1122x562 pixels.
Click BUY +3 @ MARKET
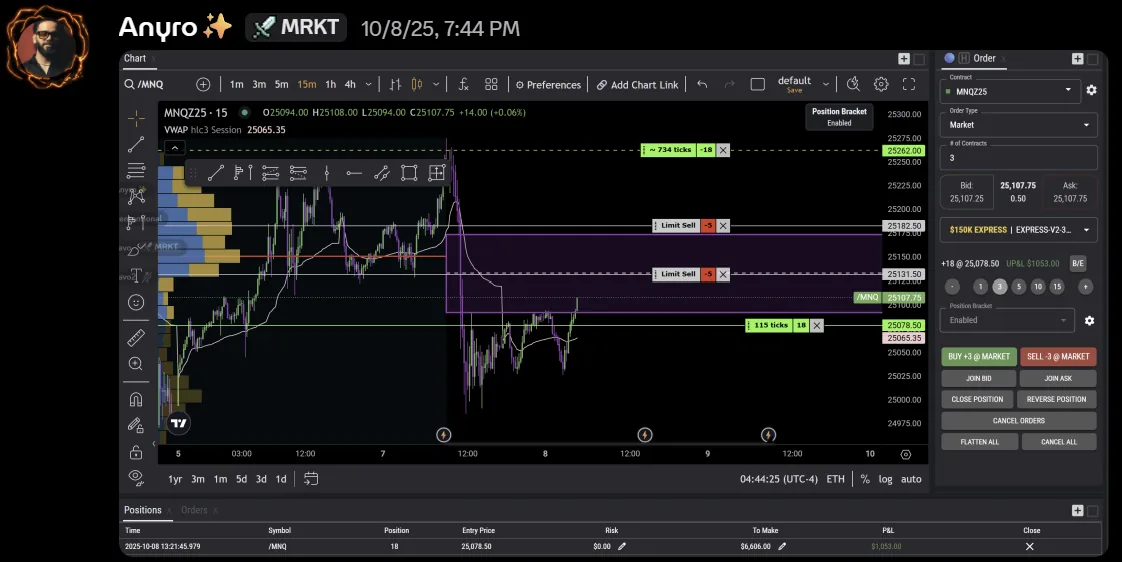[978, 357]
